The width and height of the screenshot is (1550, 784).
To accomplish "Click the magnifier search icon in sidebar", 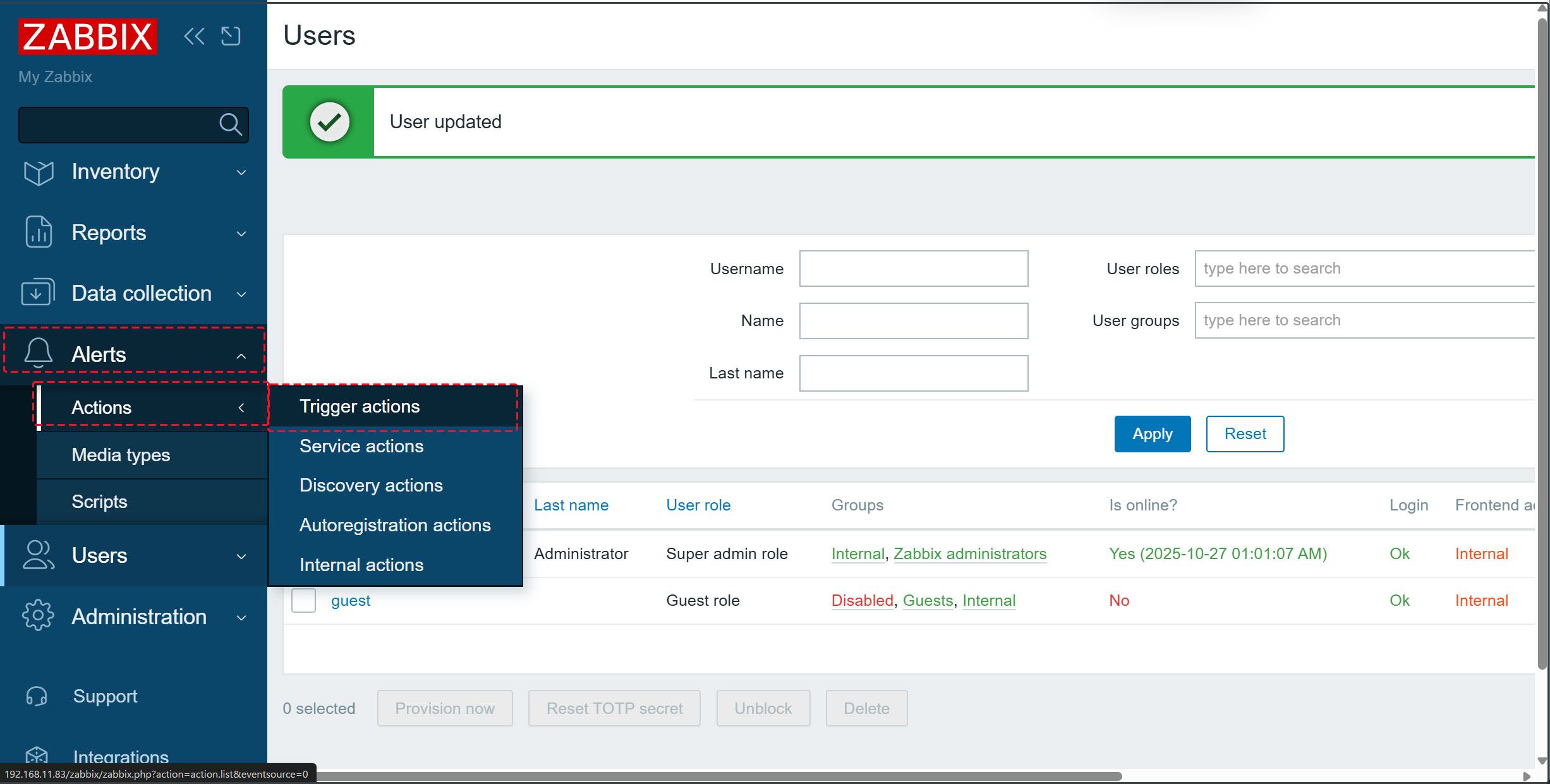I will [230, 124].
